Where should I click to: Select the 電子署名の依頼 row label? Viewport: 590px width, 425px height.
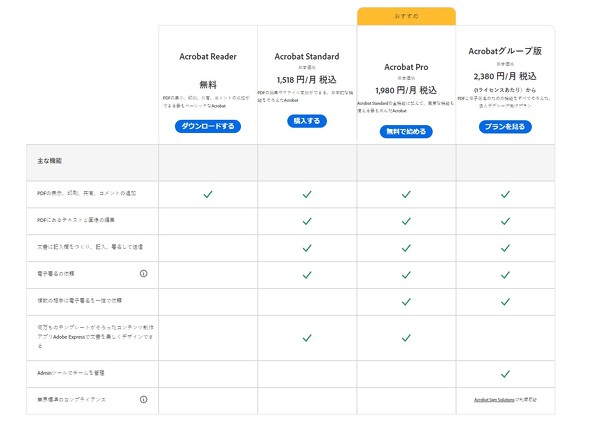tap(56, 274)
